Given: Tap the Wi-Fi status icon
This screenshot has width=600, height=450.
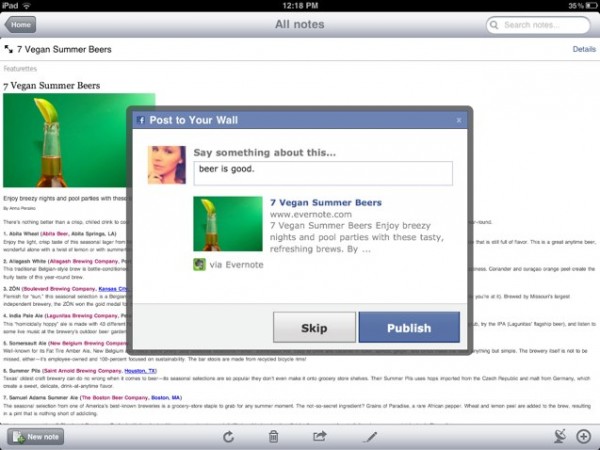Looking at the screenshot, I should 26,5.
